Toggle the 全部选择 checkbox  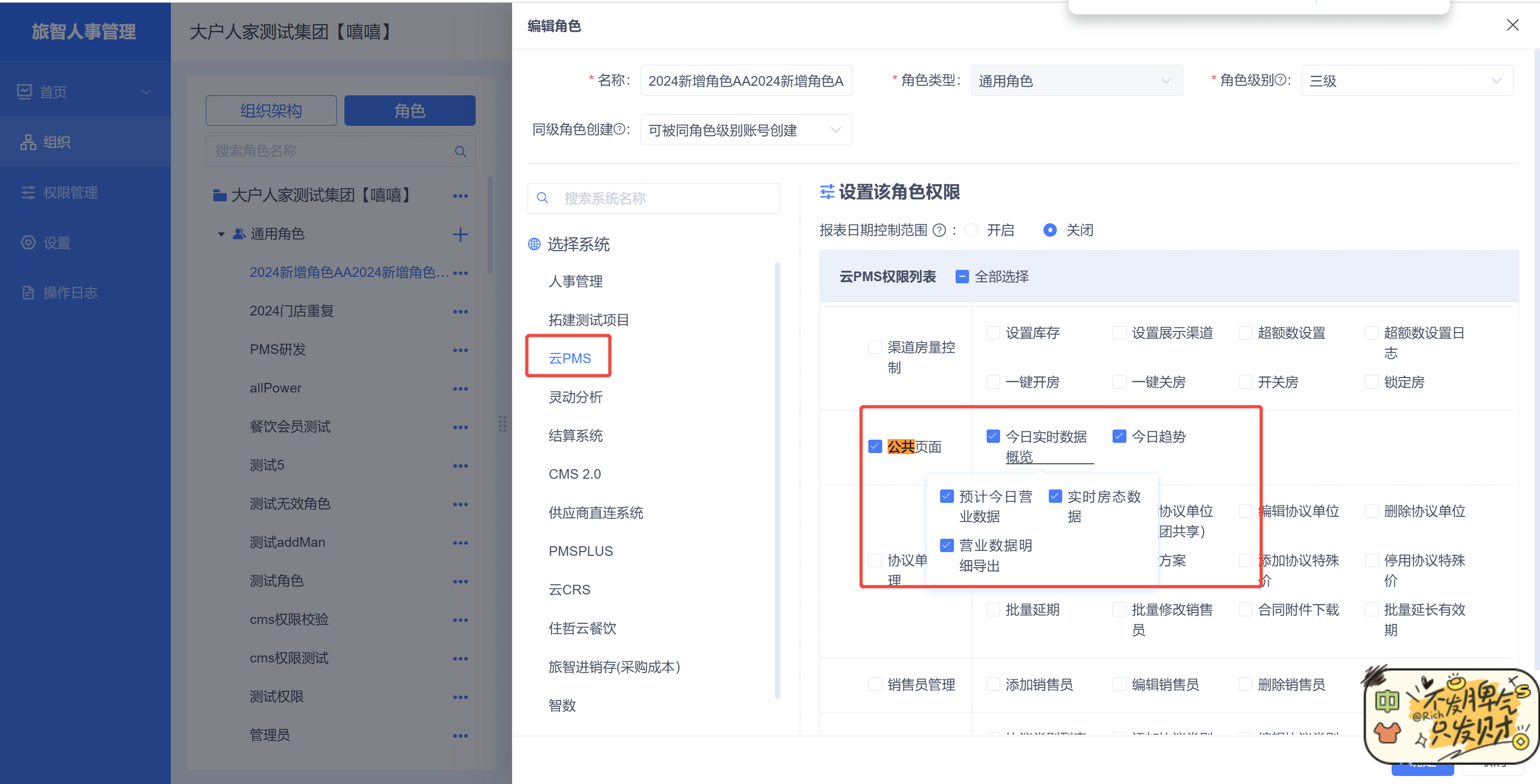(x=961, y=276)
